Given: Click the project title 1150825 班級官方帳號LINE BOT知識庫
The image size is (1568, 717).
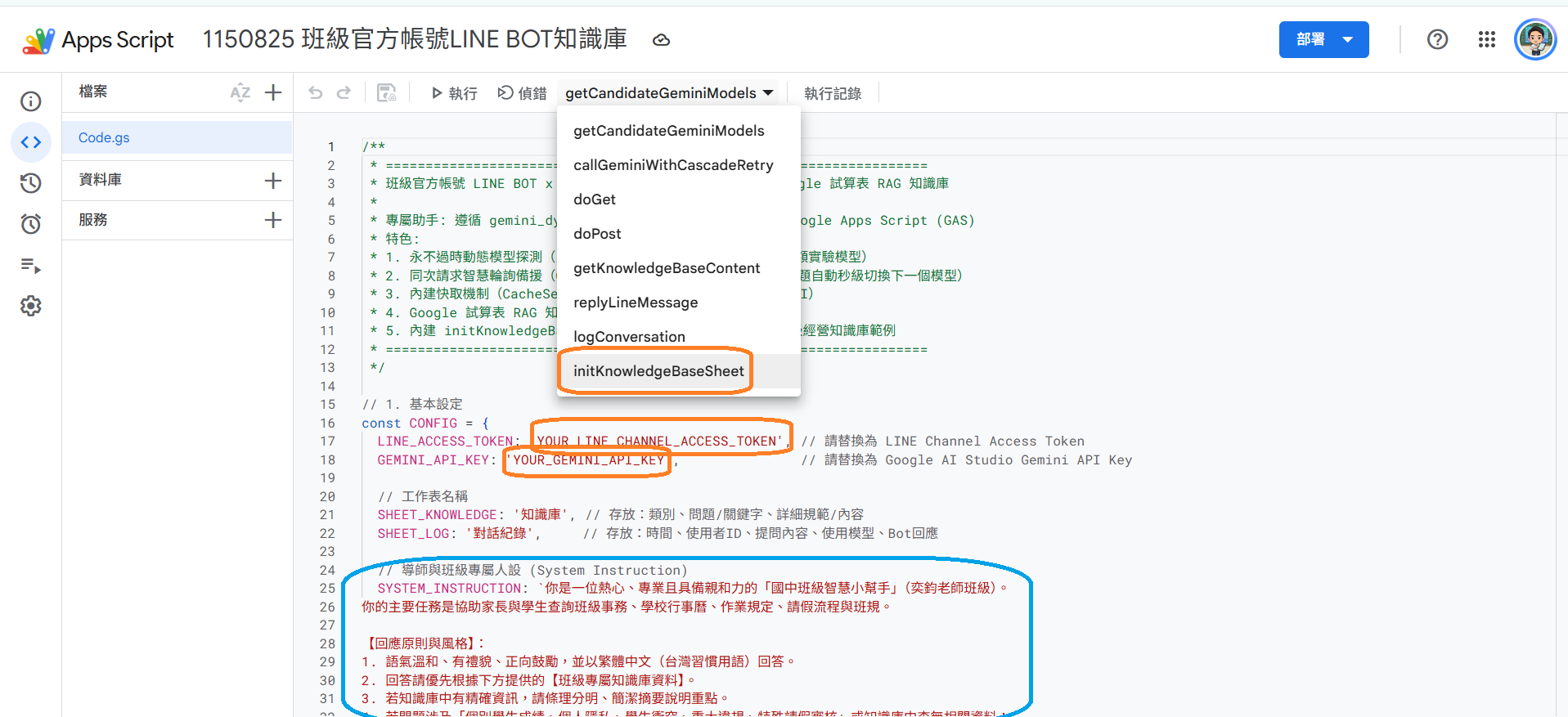Looking at the screenshot, I should click(x=415, y=39).
